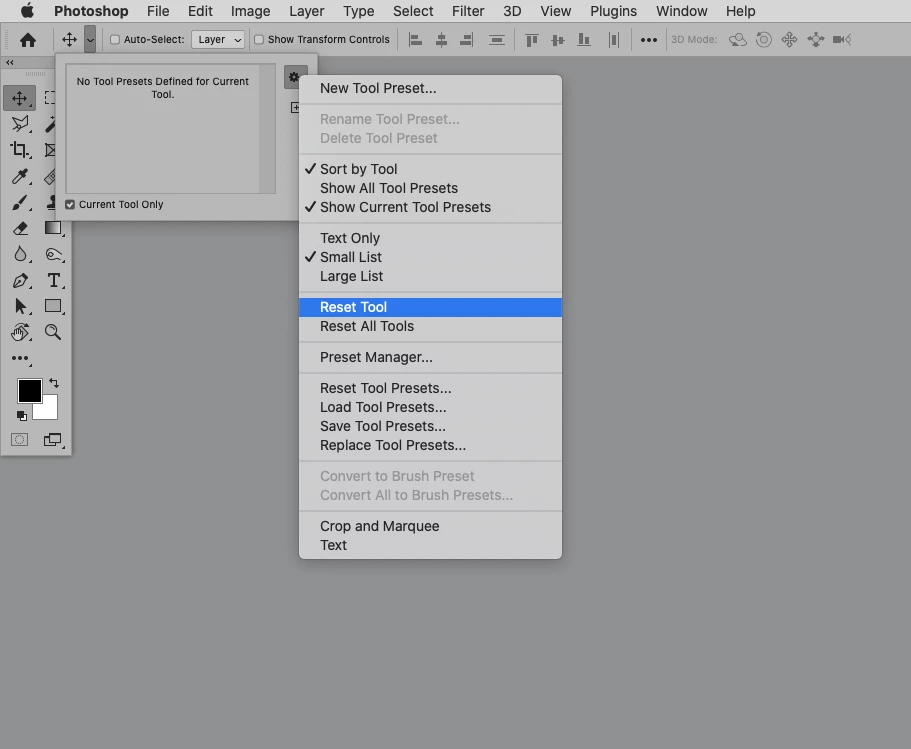Choose Text Only view

pos(431,238)
